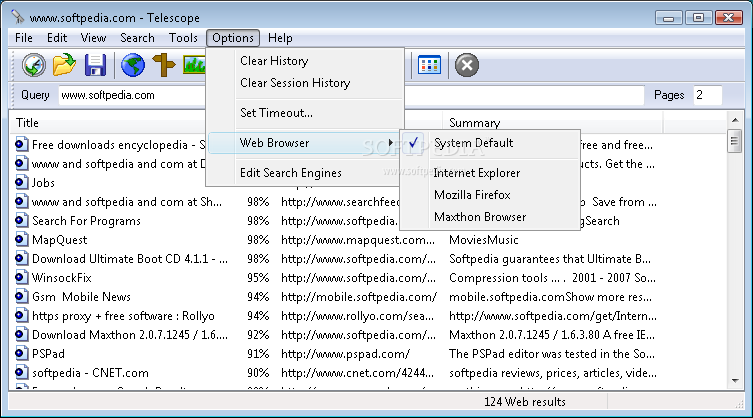Click the page icon beside WinsockFix result

(x=21, y=277)
